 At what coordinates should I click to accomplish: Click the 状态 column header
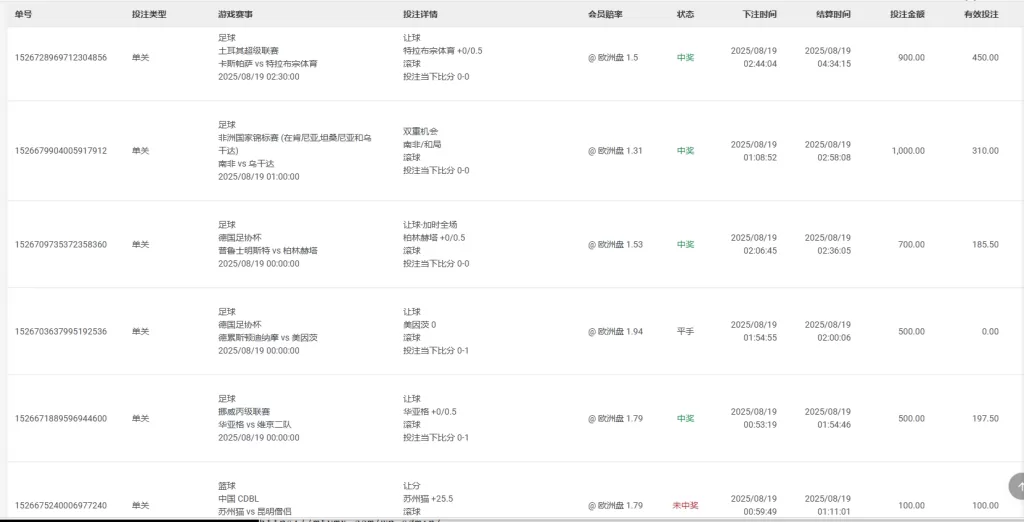pyautogui.click(x=685, y=14)
